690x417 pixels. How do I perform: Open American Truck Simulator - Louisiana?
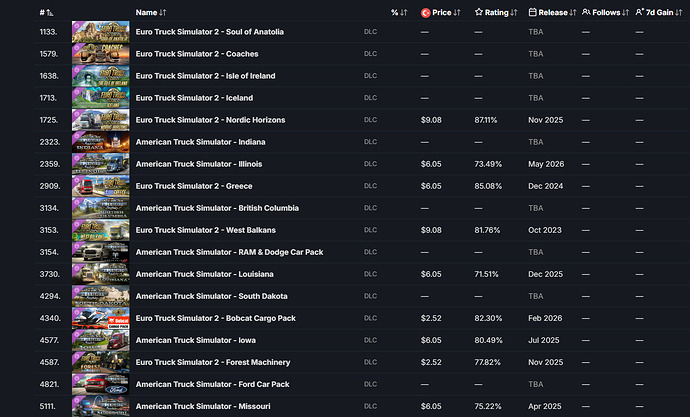click(205, 274)
